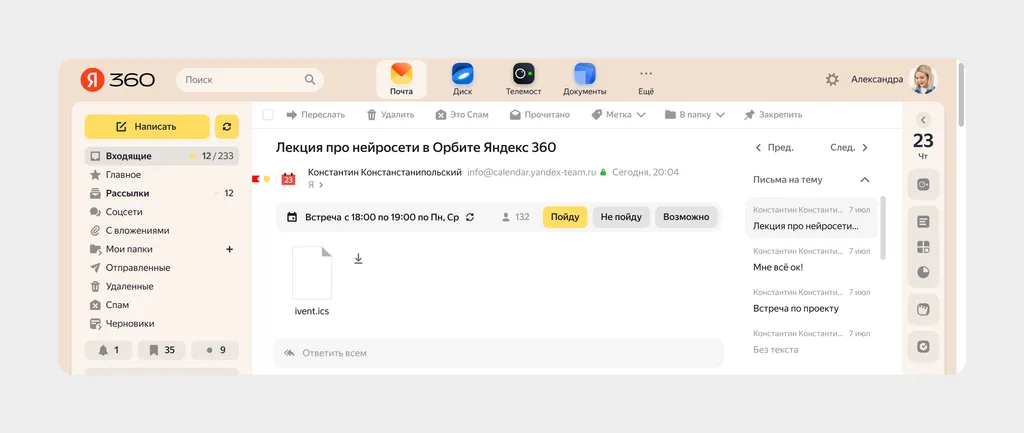Click the search magnifier icon
The height and width of the screenshot is (433, 1024).
tap(310, 80)
